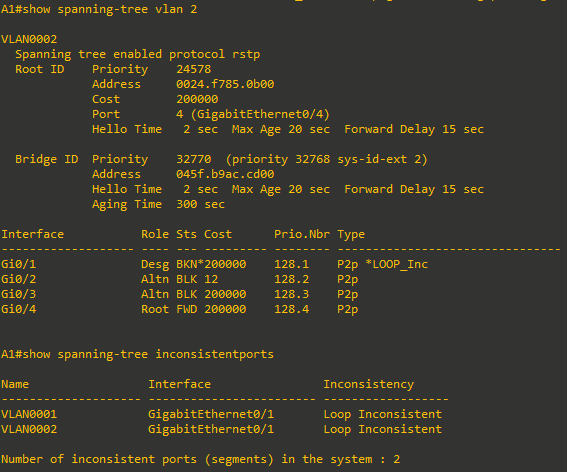The image size is (567, 472).
Task: Click the Prio.Nbr column header
Action: [x=302, y=234]
